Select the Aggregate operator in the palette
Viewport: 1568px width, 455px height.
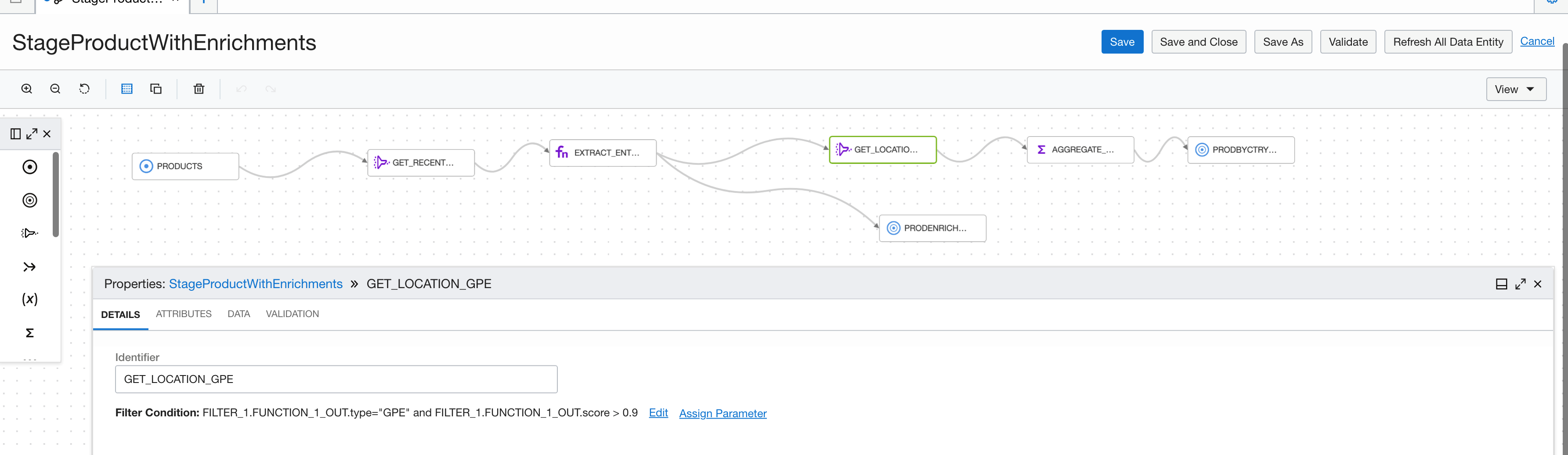click(x=29, y=333)
